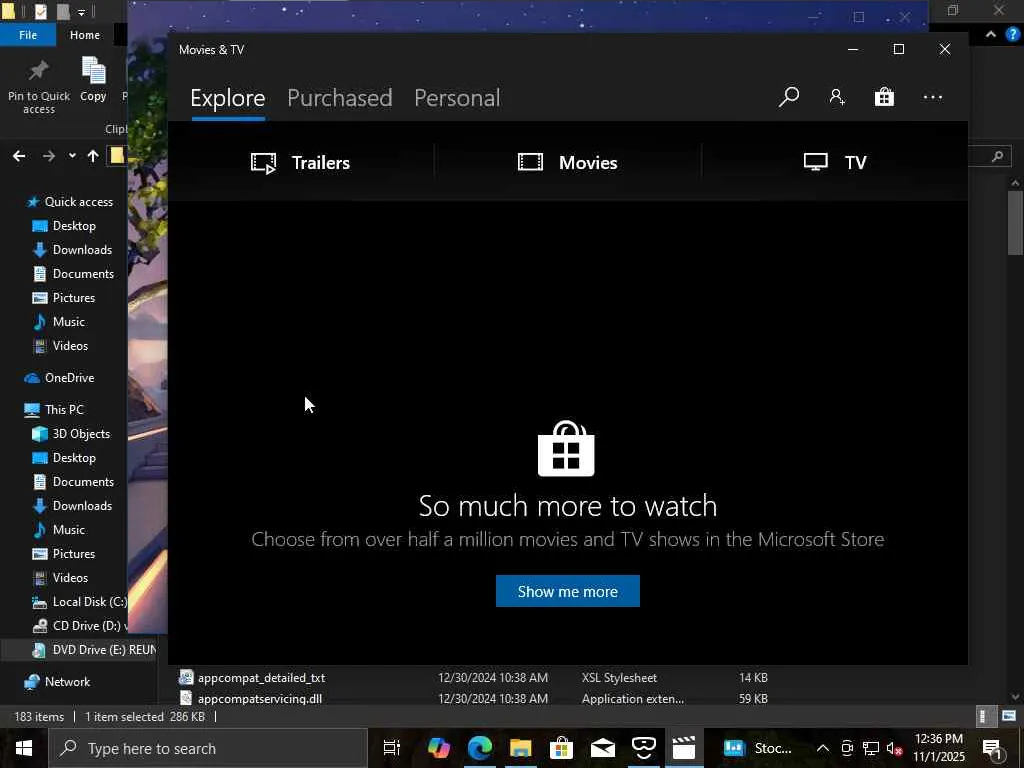Show hidden system tray icons
Screen dimensions: 1024x768
[x=823, y=748]
